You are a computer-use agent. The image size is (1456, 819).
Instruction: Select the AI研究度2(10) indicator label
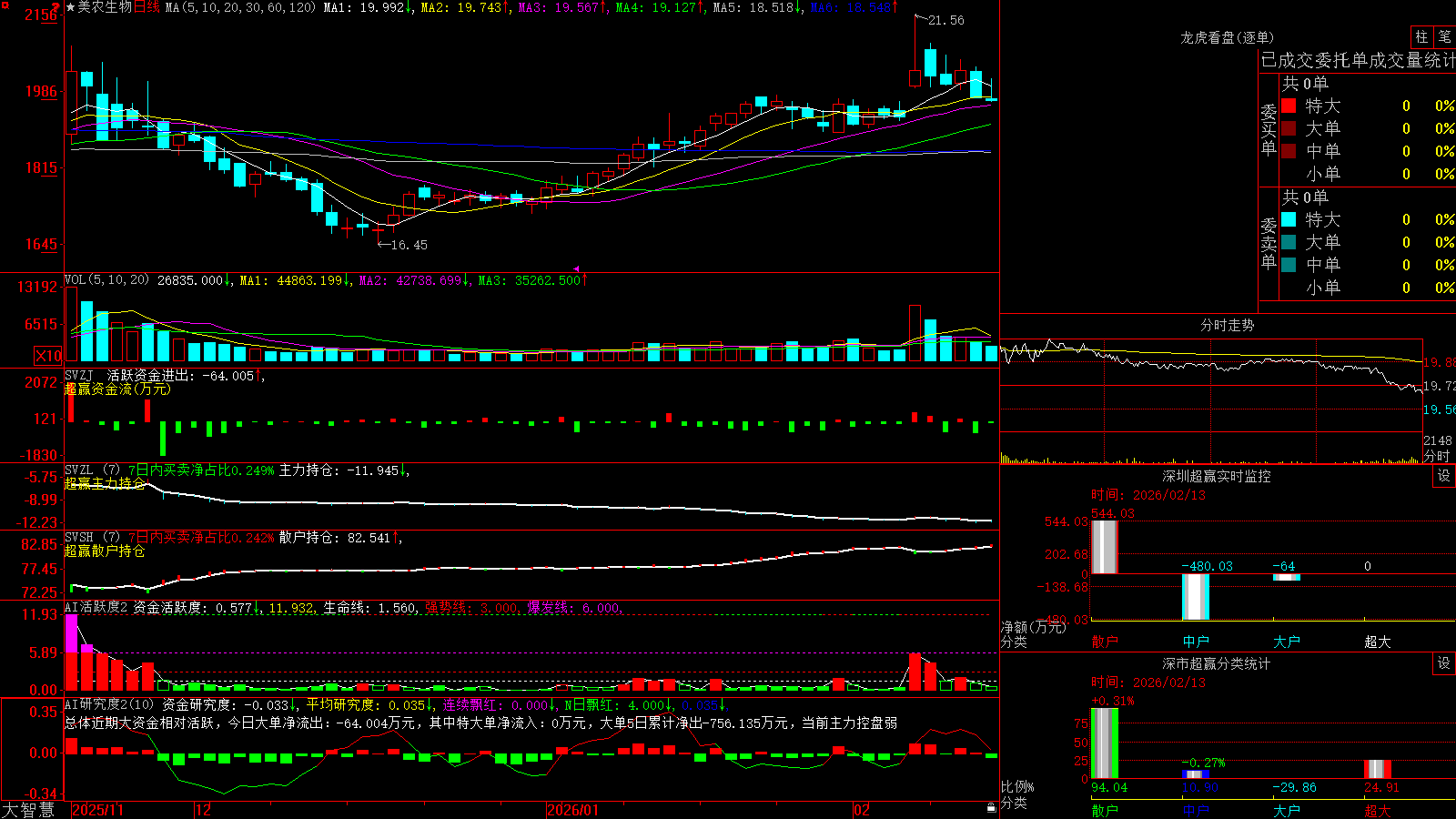pyautogui.click(x=109, y=704)
